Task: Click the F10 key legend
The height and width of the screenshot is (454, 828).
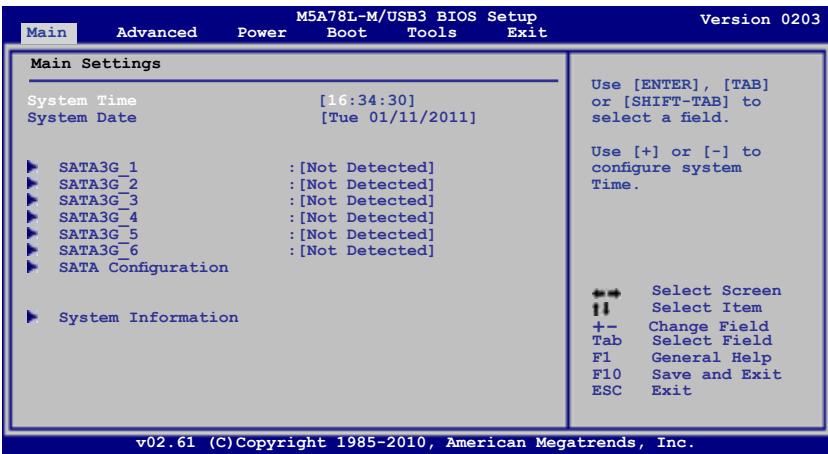Action: [x=607, y=374]
